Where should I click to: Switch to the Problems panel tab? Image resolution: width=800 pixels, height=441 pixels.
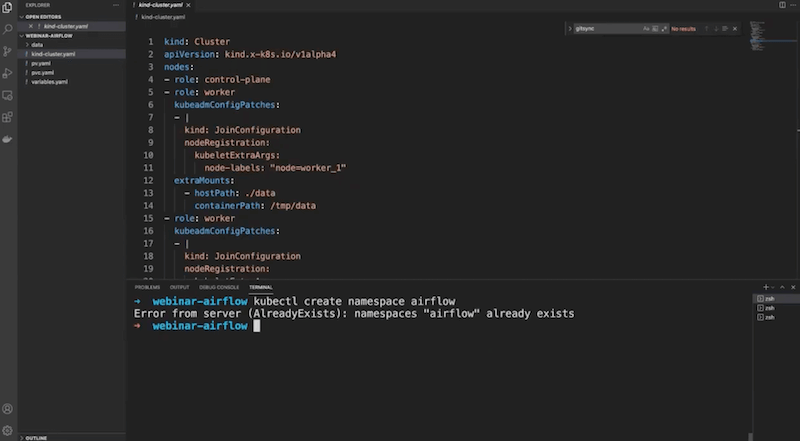[147, 287]
